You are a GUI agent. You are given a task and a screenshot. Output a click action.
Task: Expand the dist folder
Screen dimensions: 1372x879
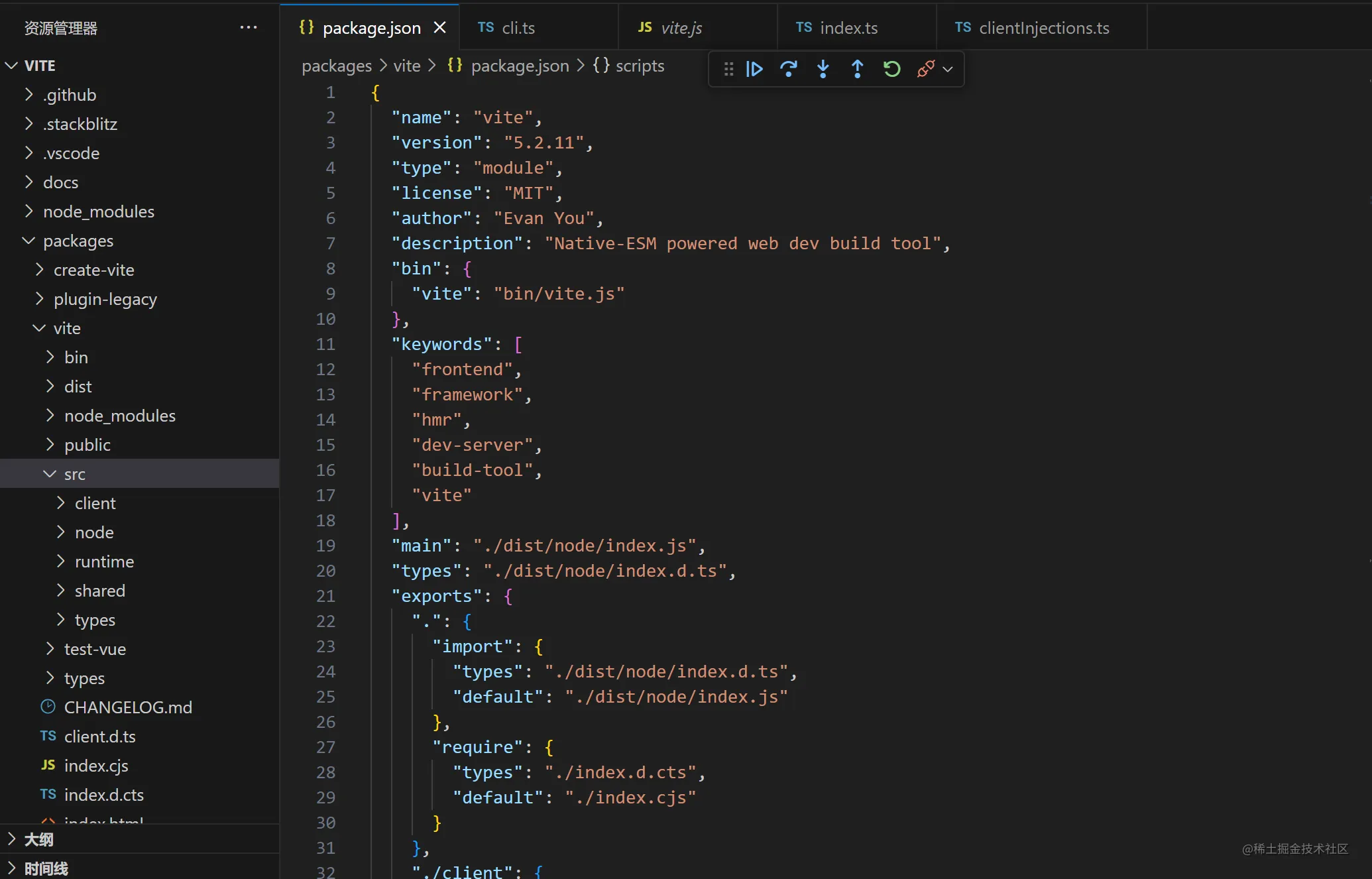click(x=140, y=386)
